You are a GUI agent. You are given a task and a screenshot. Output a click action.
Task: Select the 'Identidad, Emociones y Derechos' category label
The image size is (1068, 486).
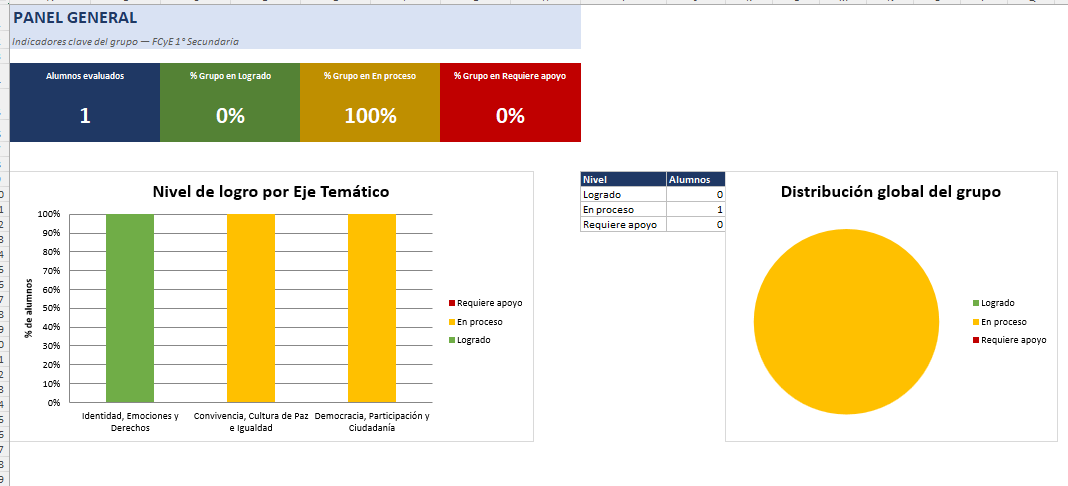pyautogui.click(x=130, y=422)
